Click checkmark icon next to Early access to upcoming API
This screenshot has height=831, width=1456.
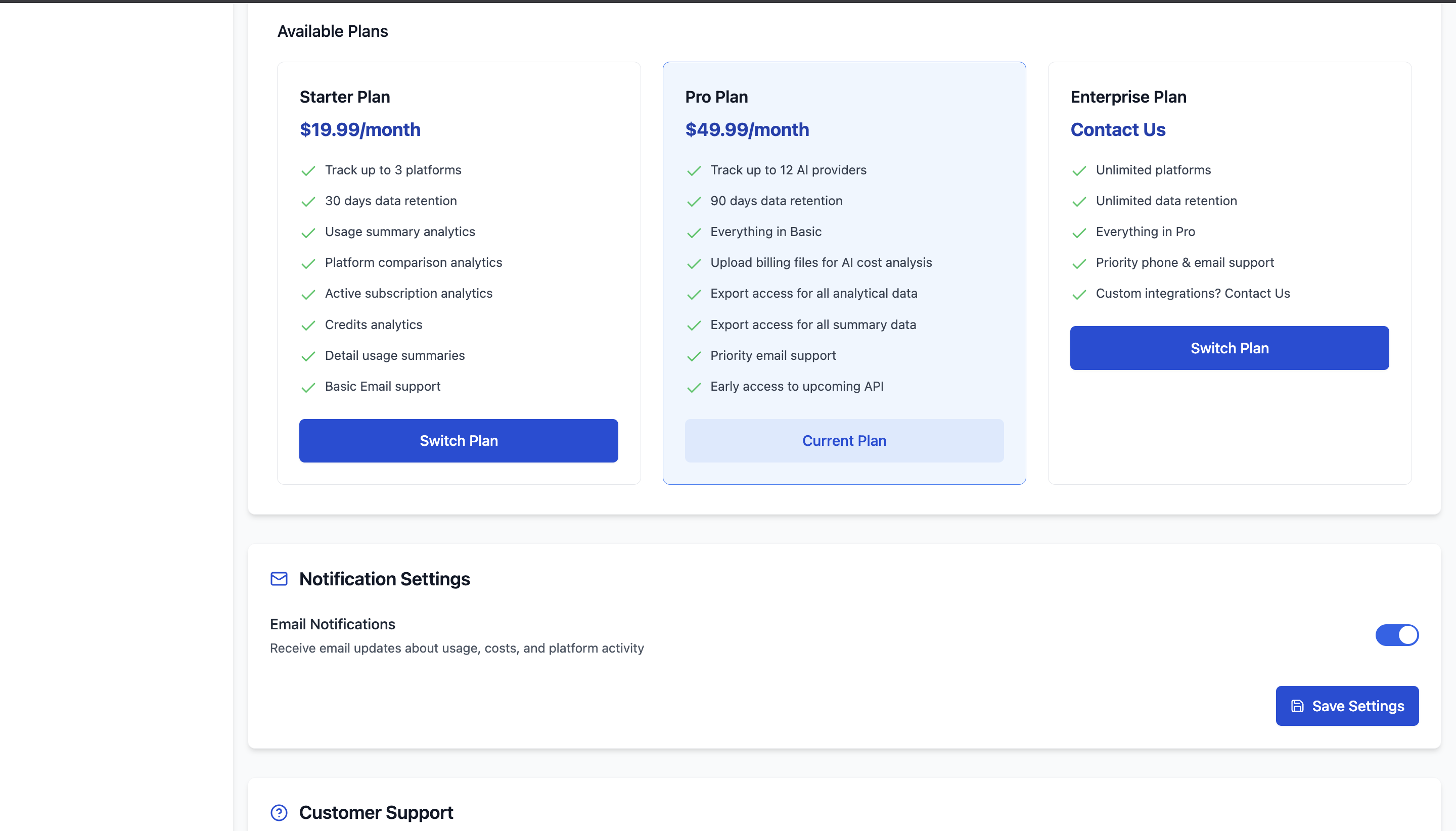[694, 388]
